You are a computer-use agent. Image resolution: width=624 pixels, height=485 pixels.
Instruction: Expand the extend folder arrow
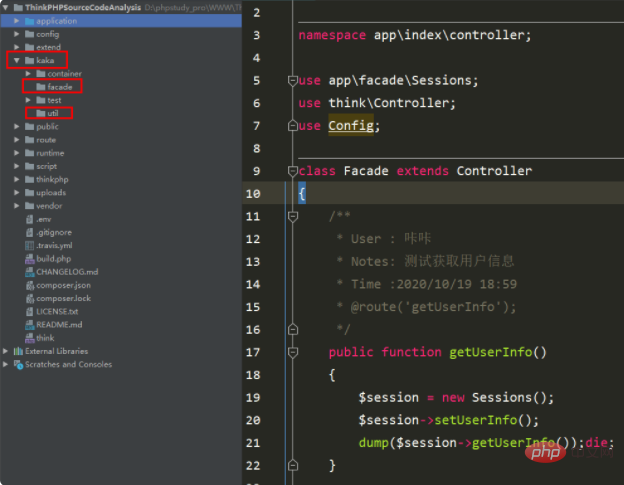click(x=16, y=47)
